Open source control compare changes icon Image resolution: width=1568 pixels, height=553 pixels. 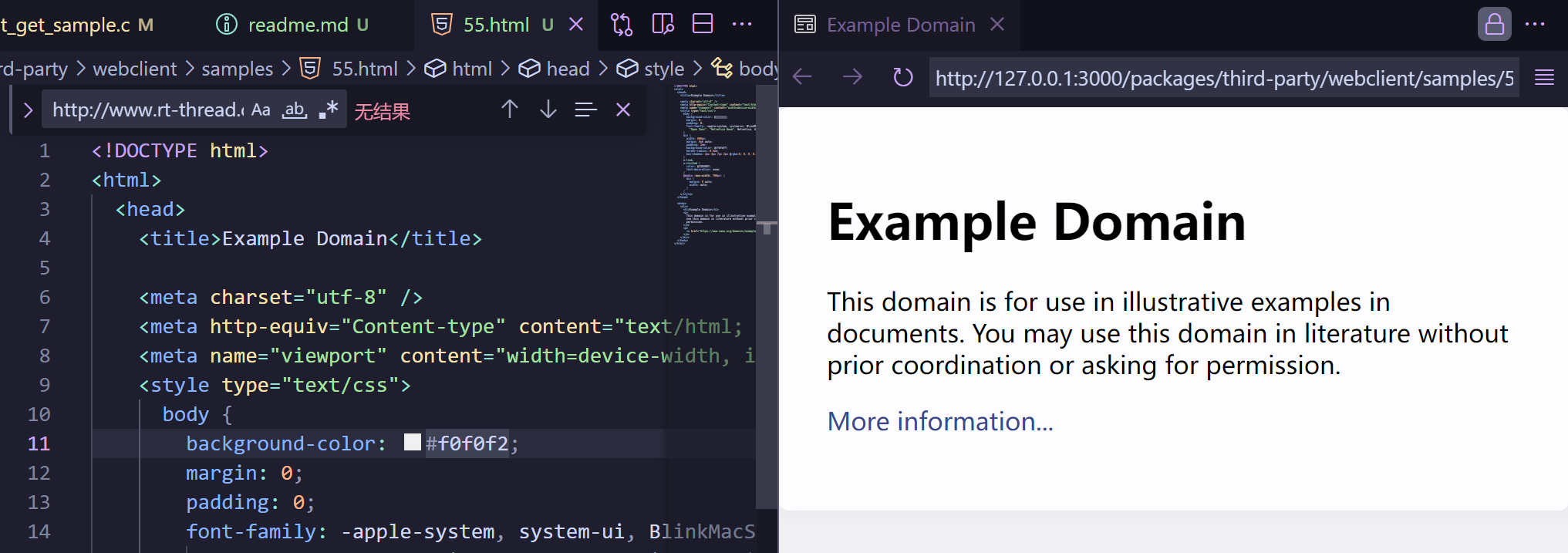(622, 25)
